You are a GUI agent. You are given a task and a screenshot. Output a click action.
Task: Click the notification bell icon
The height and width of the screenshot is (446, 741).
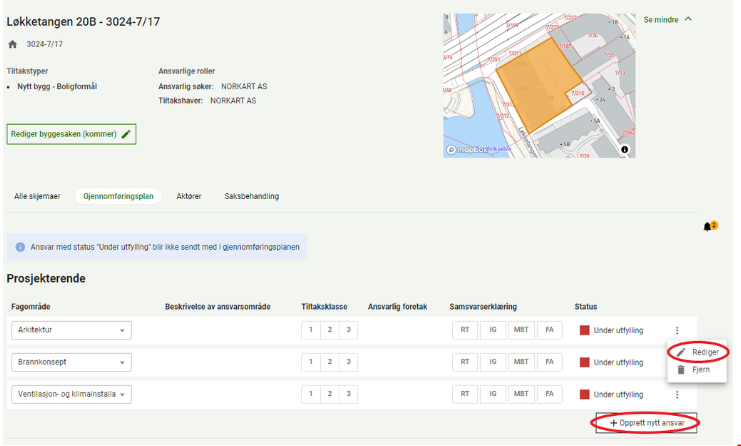(x=708, y=227)
